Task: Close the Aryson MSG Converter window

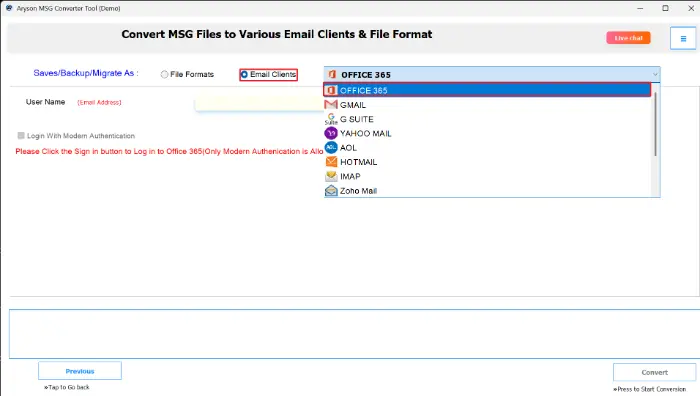Action: [691, 8]
